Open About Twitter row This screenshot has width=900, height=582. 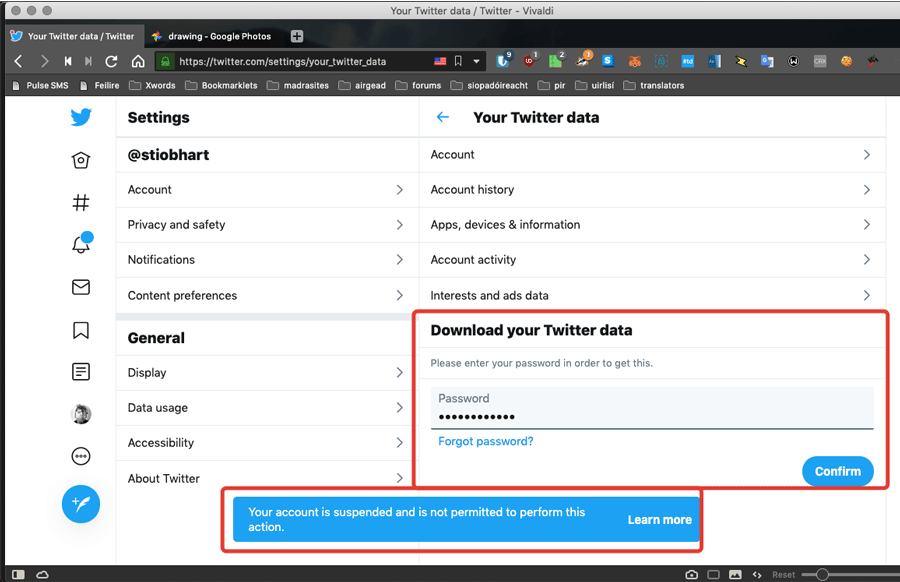coord(267,479)
